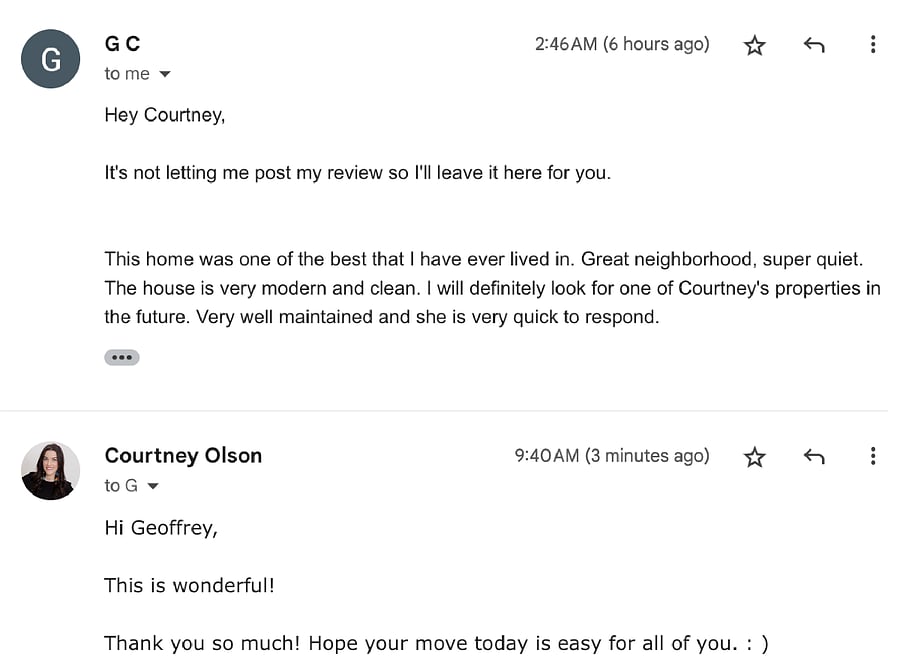Star Courtney Olson's reply message
Screen dimensions: 900x671
(x=754, y=457)
